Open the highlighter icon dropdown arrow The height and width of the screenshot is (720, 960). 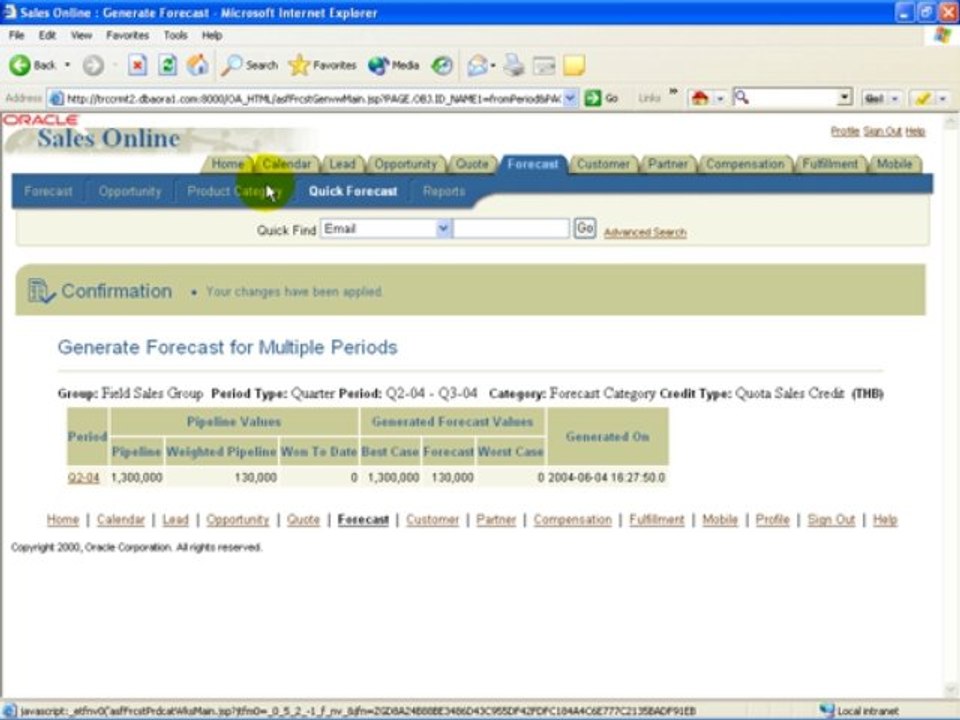point(942,98)
